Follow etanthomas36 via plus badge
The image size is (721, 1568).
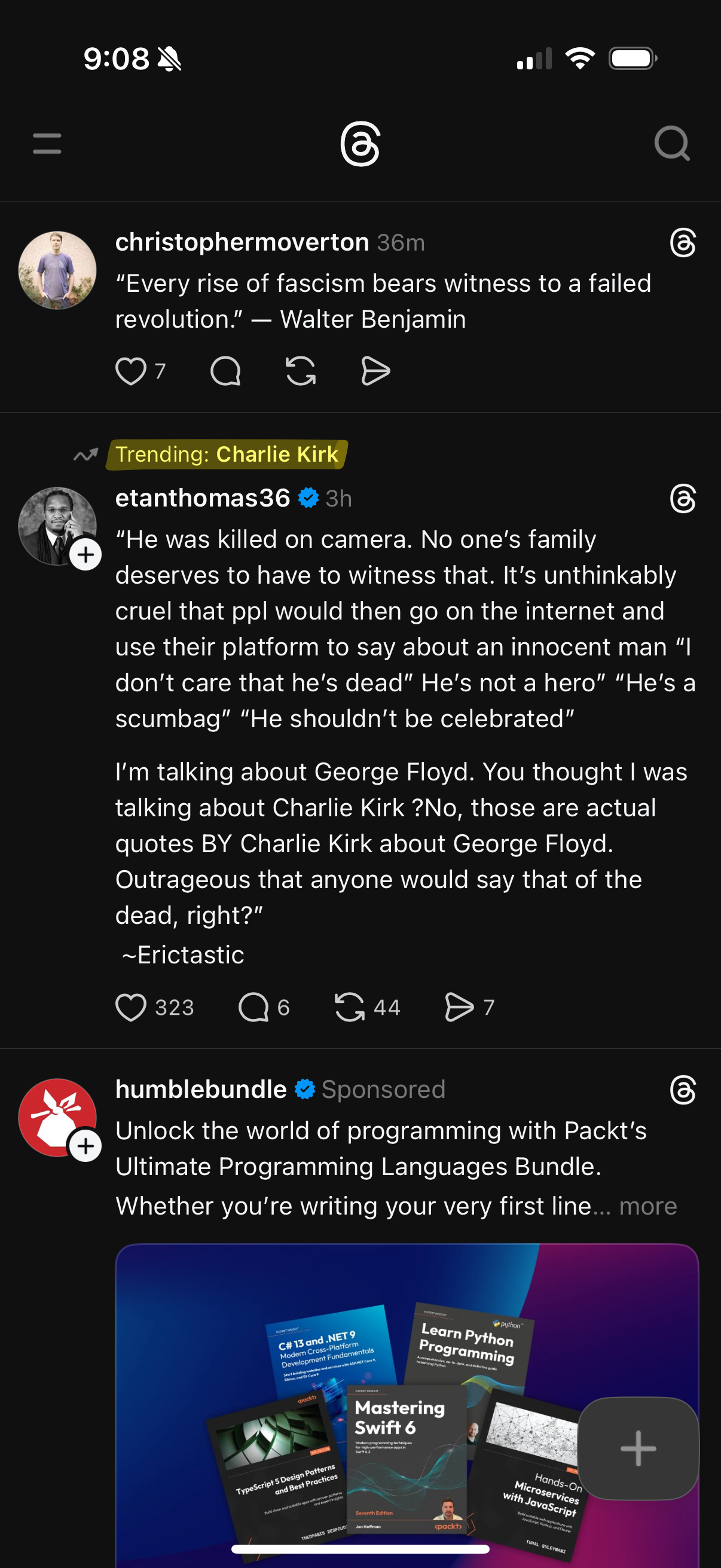(x=85, y=554)
